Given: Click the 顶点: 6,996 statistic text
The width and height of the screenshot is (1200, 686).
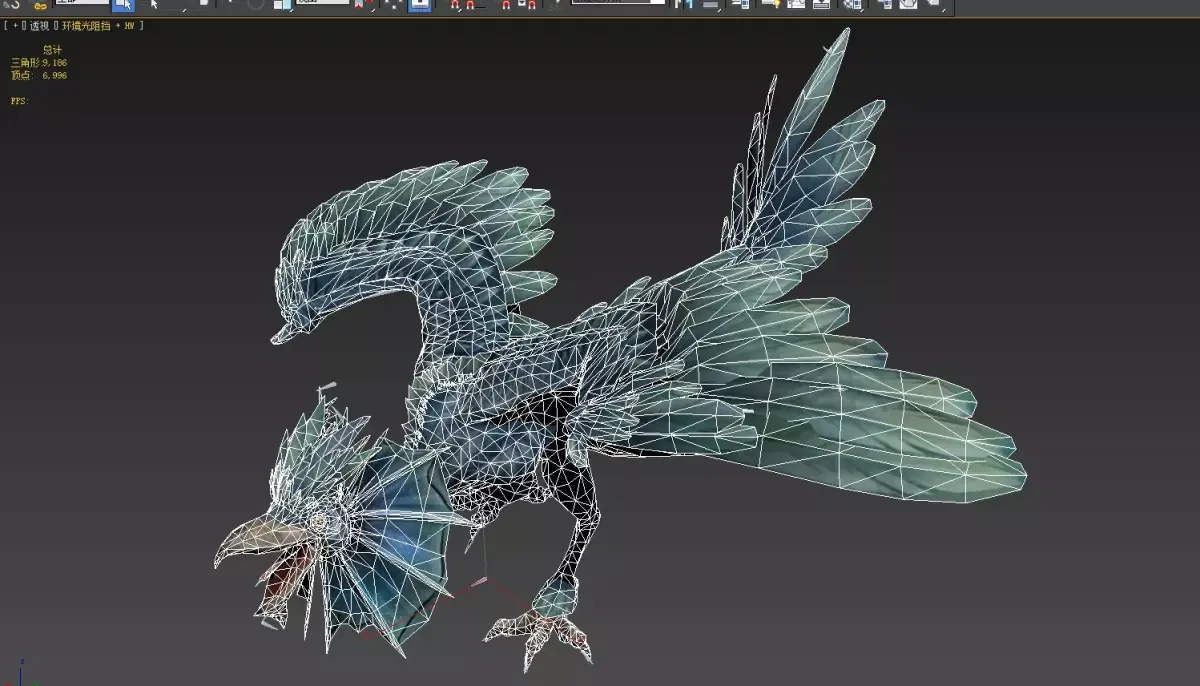Looking at the screenshot, I should click(x=39, y=75).
